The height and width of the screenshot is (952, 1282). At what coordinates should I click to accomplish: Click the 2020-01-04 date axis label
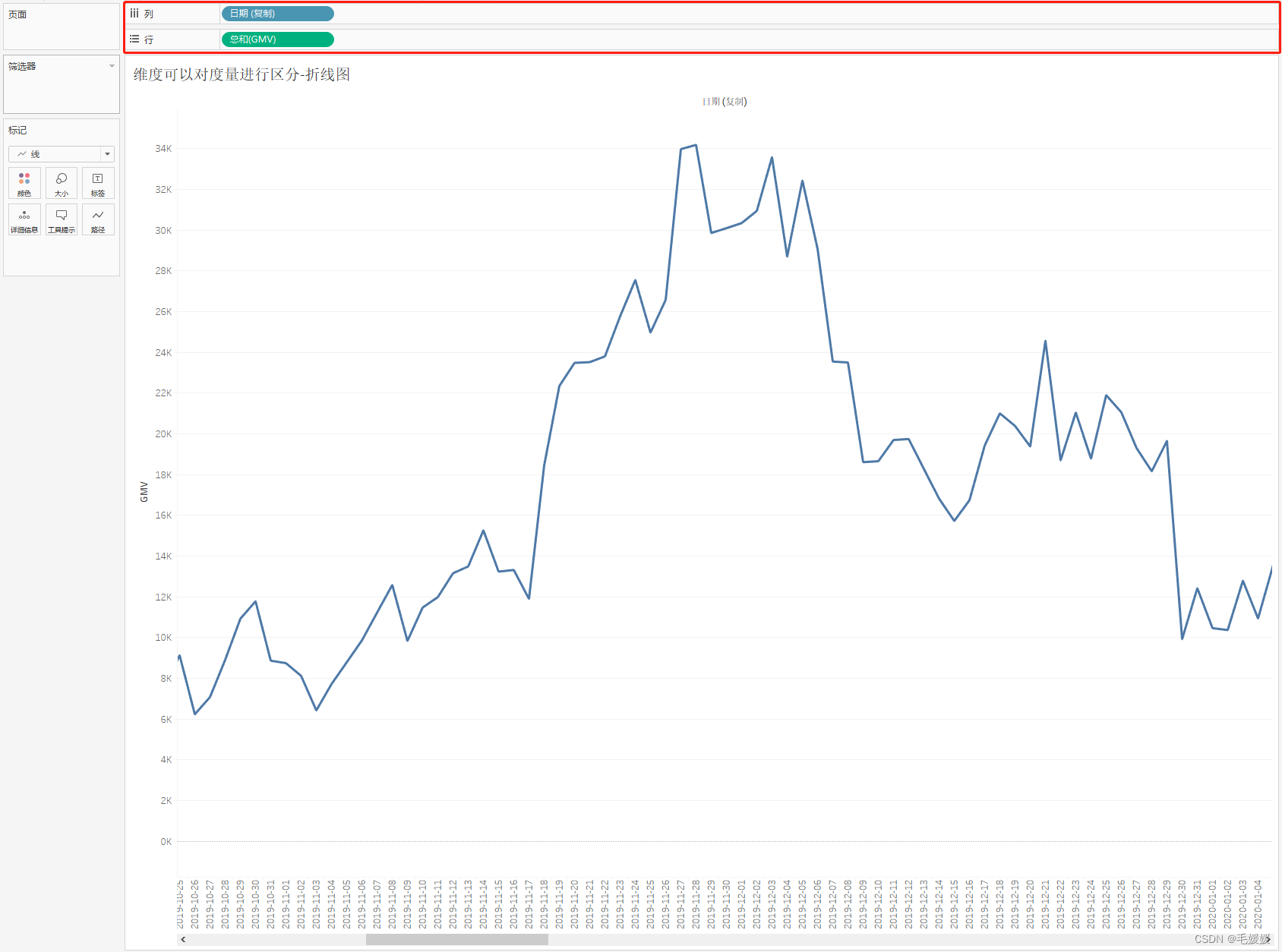[1258, 904]
